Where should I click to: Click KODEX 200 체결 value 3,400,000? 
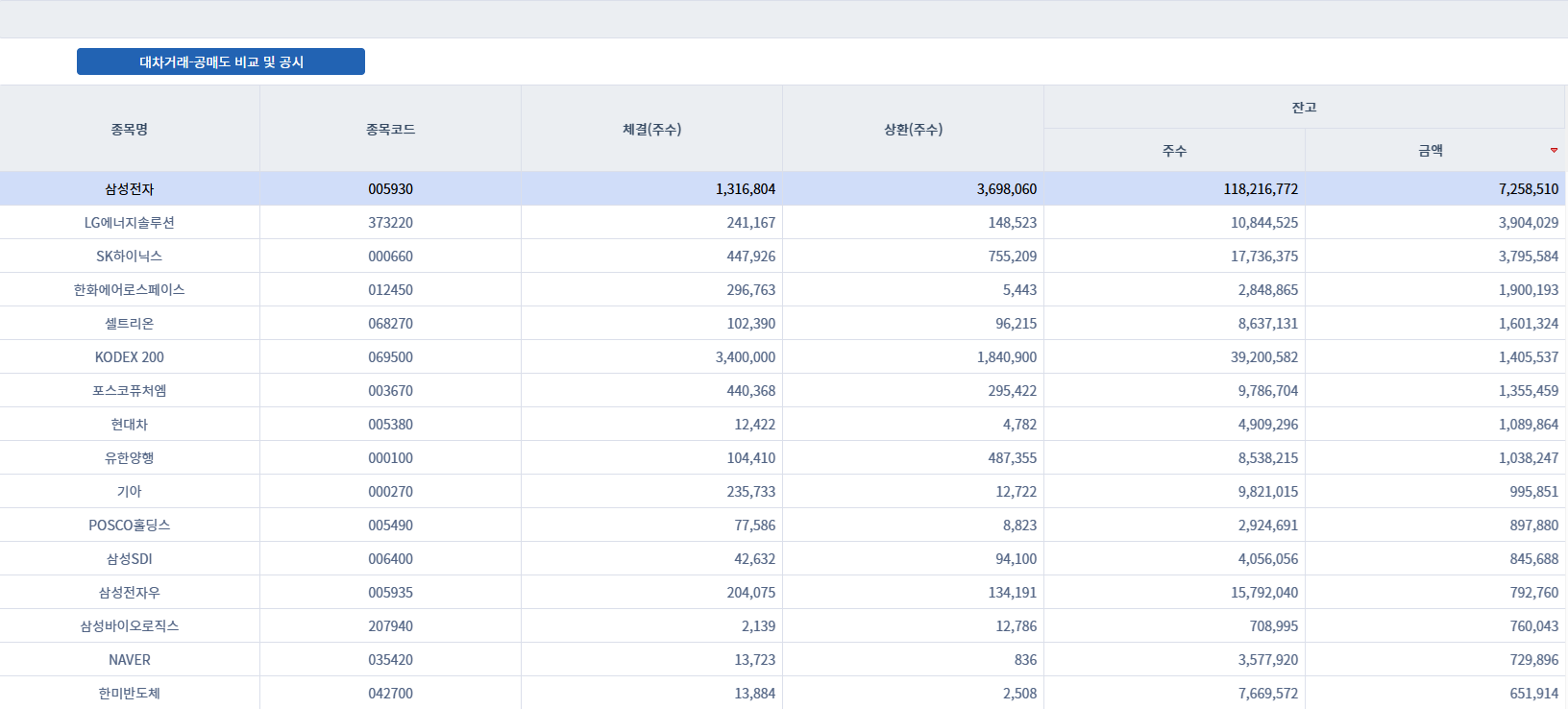[x=746, y=357]
